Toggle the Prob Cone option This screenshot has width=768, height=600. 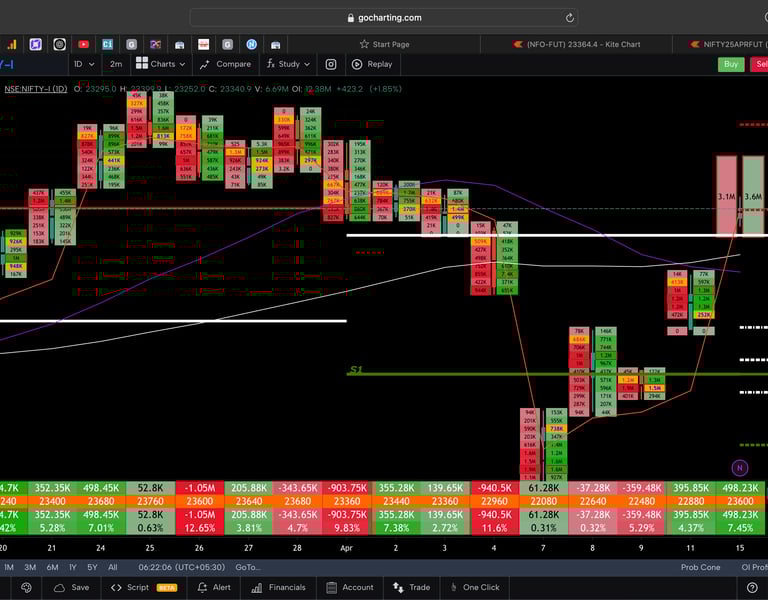(x=700, y=567)
